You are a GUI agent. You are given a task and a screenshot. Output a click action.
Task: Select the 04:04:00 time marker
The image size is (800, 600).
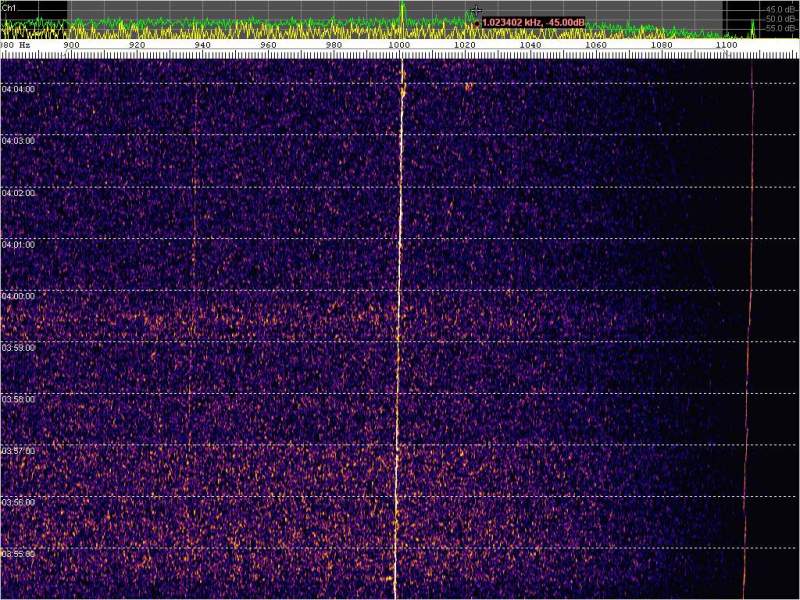(x=19, y=89)
